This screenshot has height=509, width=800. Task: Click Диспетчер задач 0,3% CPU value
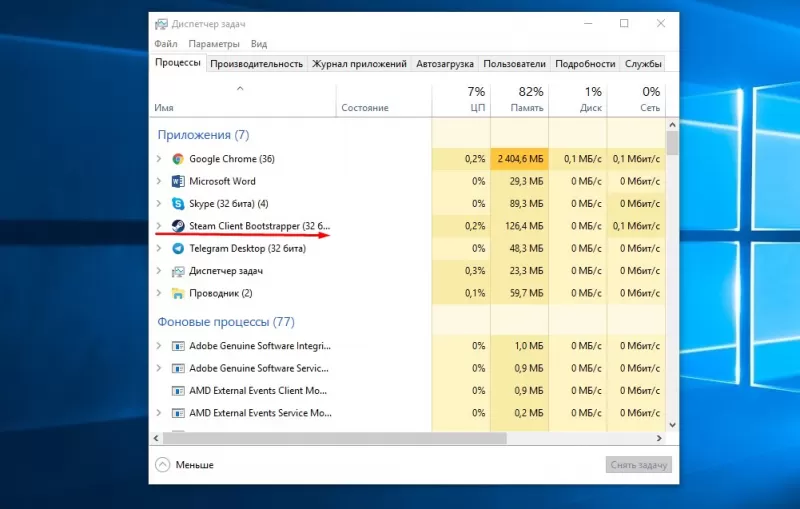point(475,271)
